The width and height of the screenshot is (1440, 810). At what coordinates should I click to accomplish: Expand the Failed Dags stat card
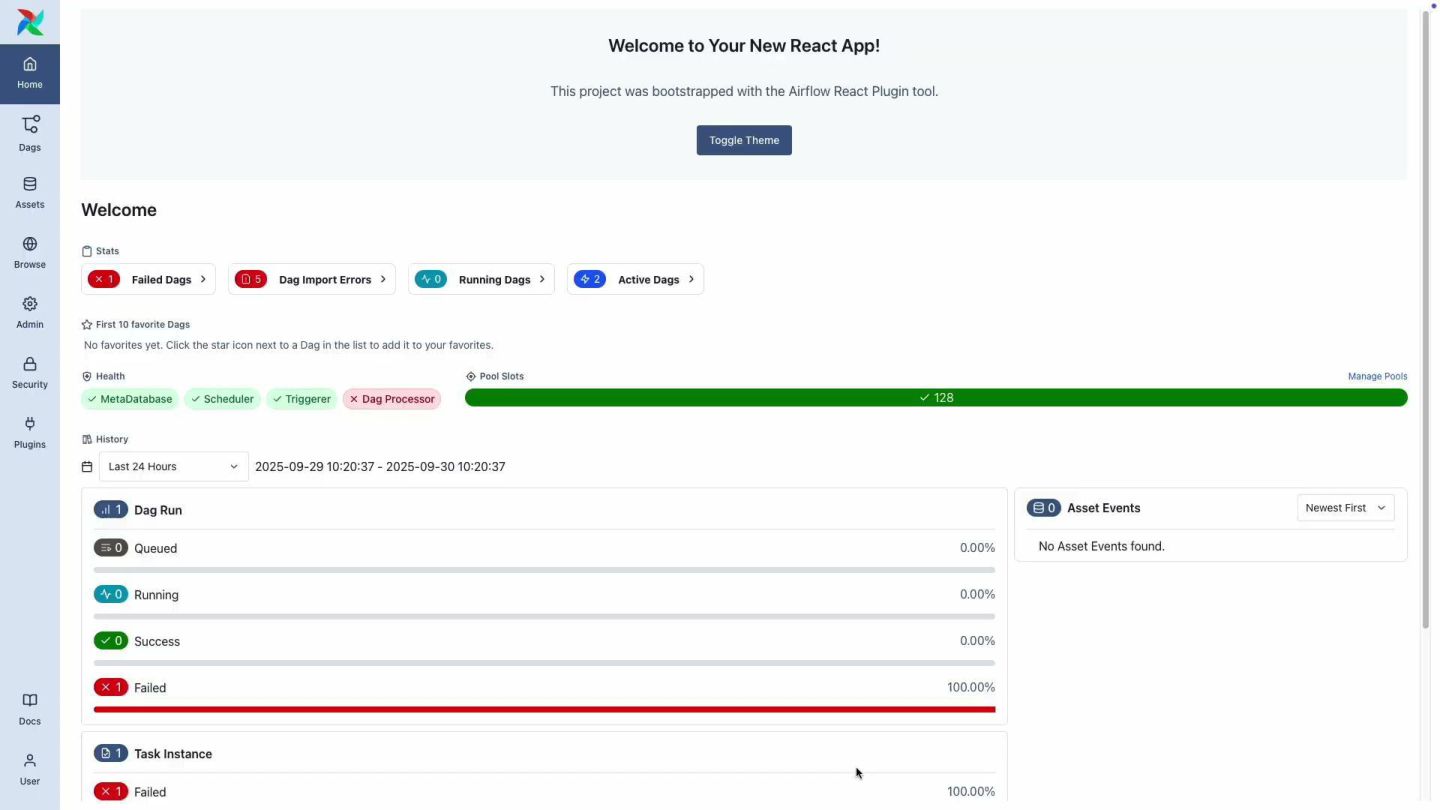[x=148, y=280]
